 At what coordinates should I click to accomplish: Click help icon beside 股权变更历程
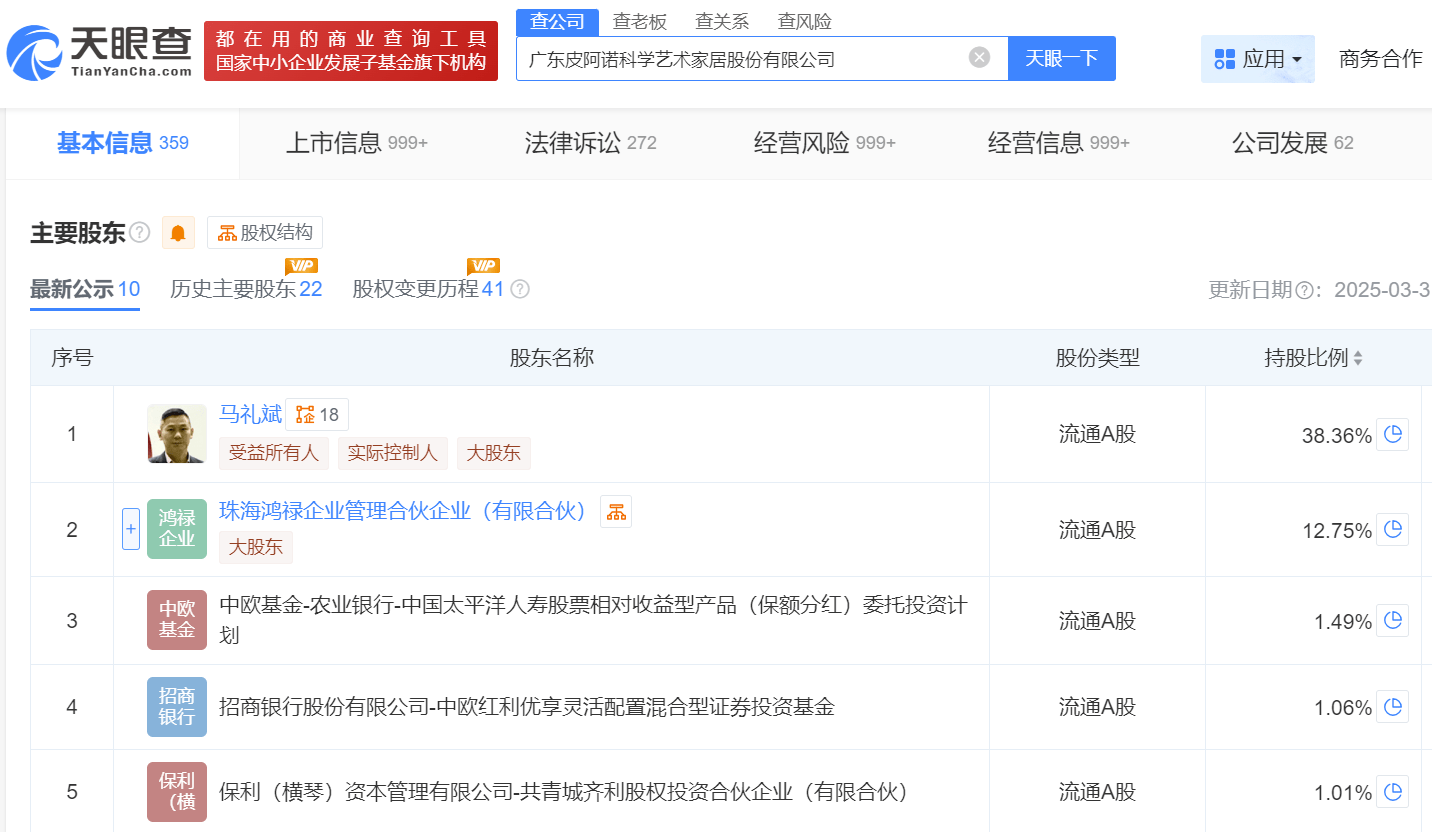[x=520, y=289]
